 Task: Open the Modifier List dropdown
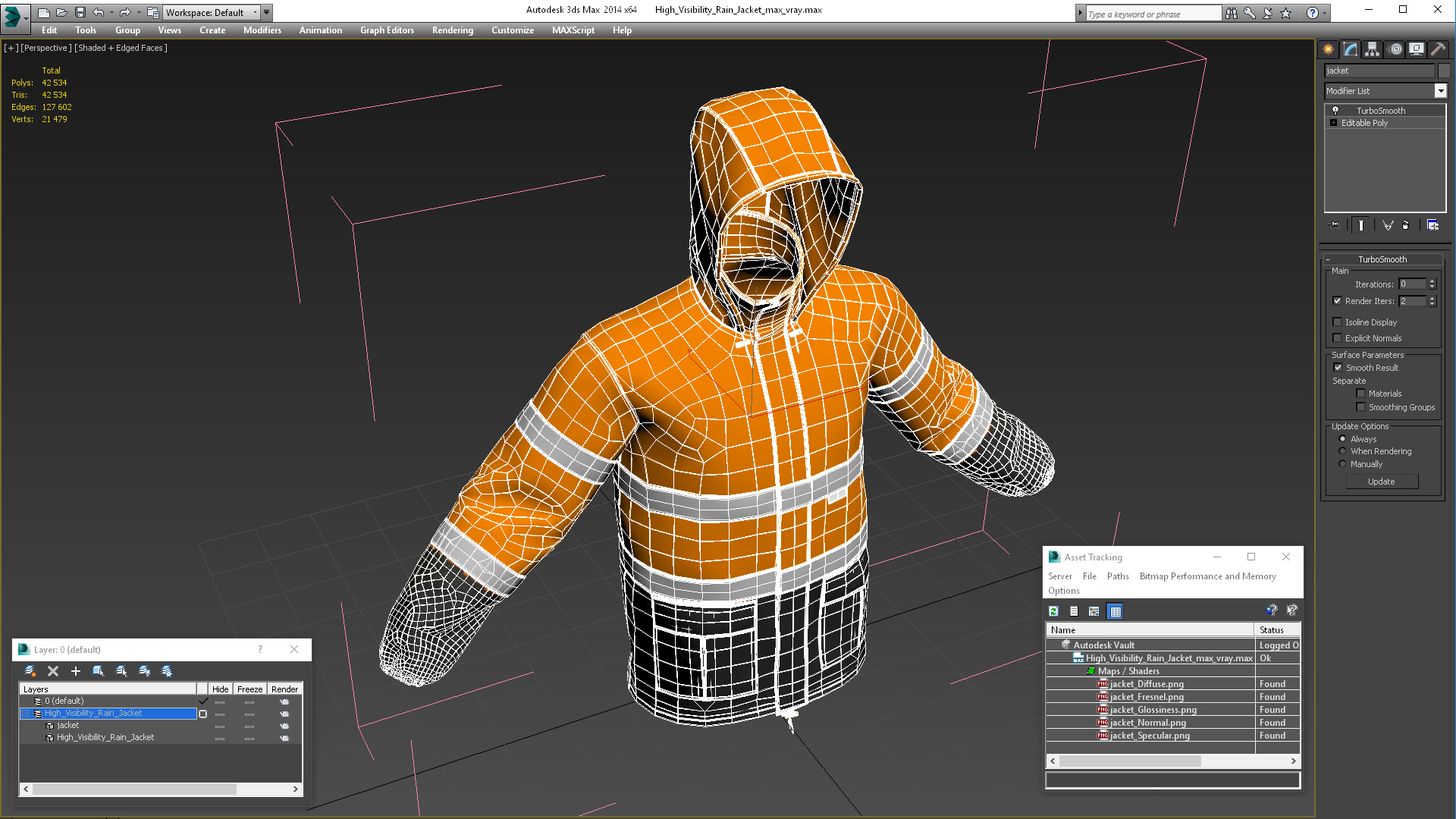pos(1440,91)
